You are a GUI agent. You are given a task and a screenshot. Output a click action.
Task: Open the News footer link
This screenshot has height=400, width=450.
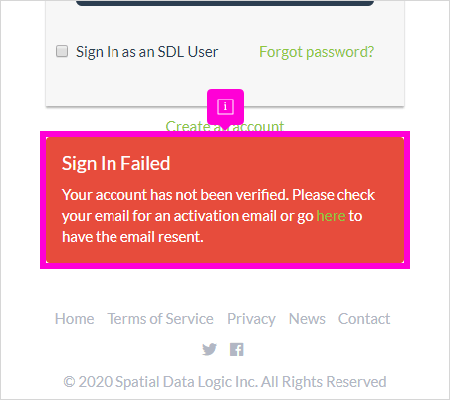tap(307, 319)
